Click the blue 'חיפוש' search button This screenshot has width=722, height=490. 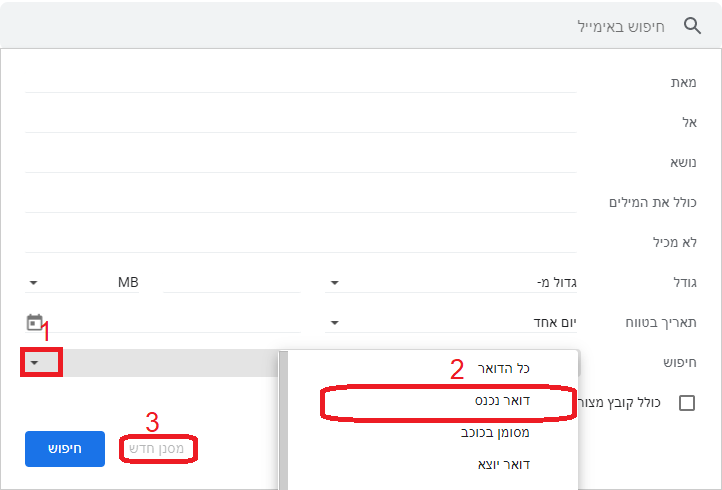coord(65,449)
